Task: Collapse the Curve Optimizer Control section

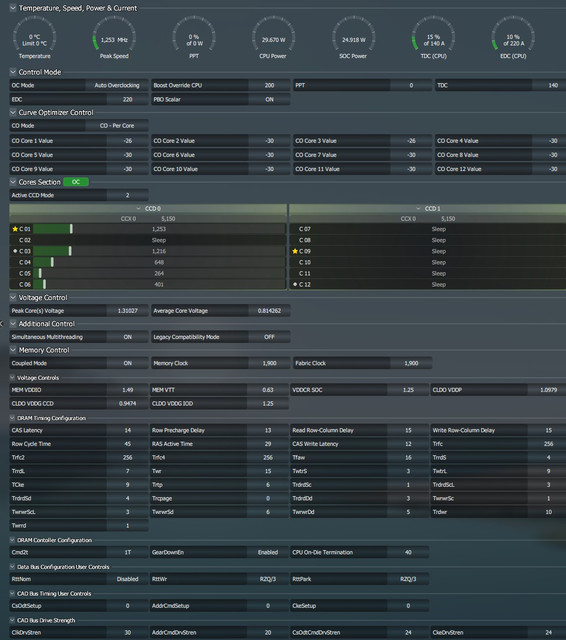Action: tap(13, 112)
